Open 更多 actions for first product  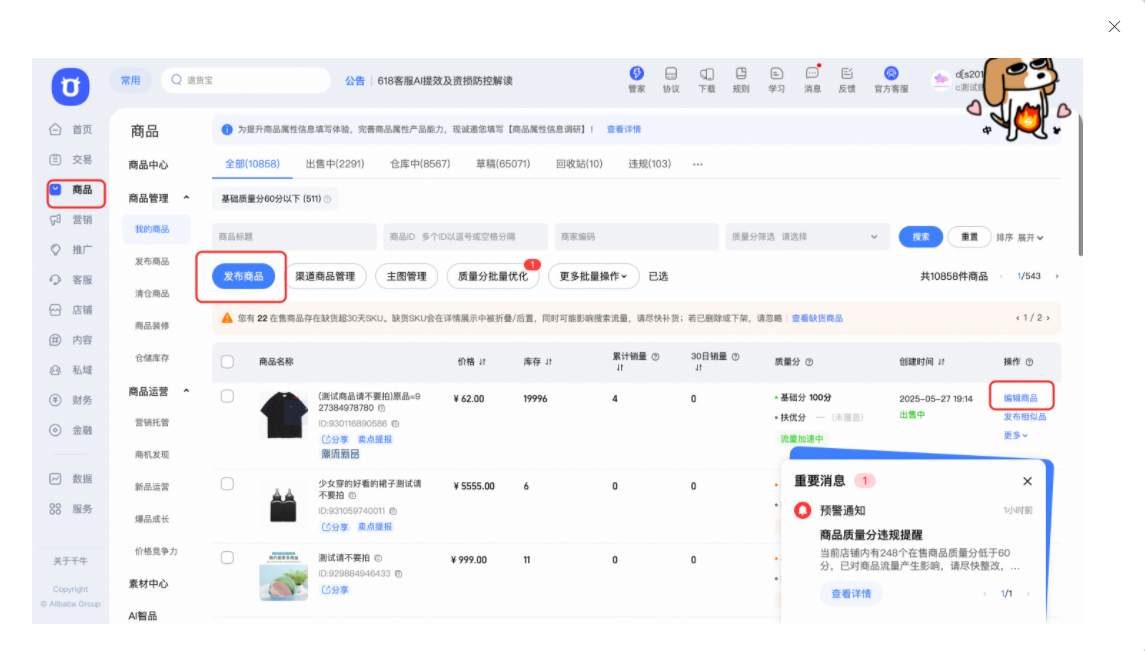[1015, 436]
